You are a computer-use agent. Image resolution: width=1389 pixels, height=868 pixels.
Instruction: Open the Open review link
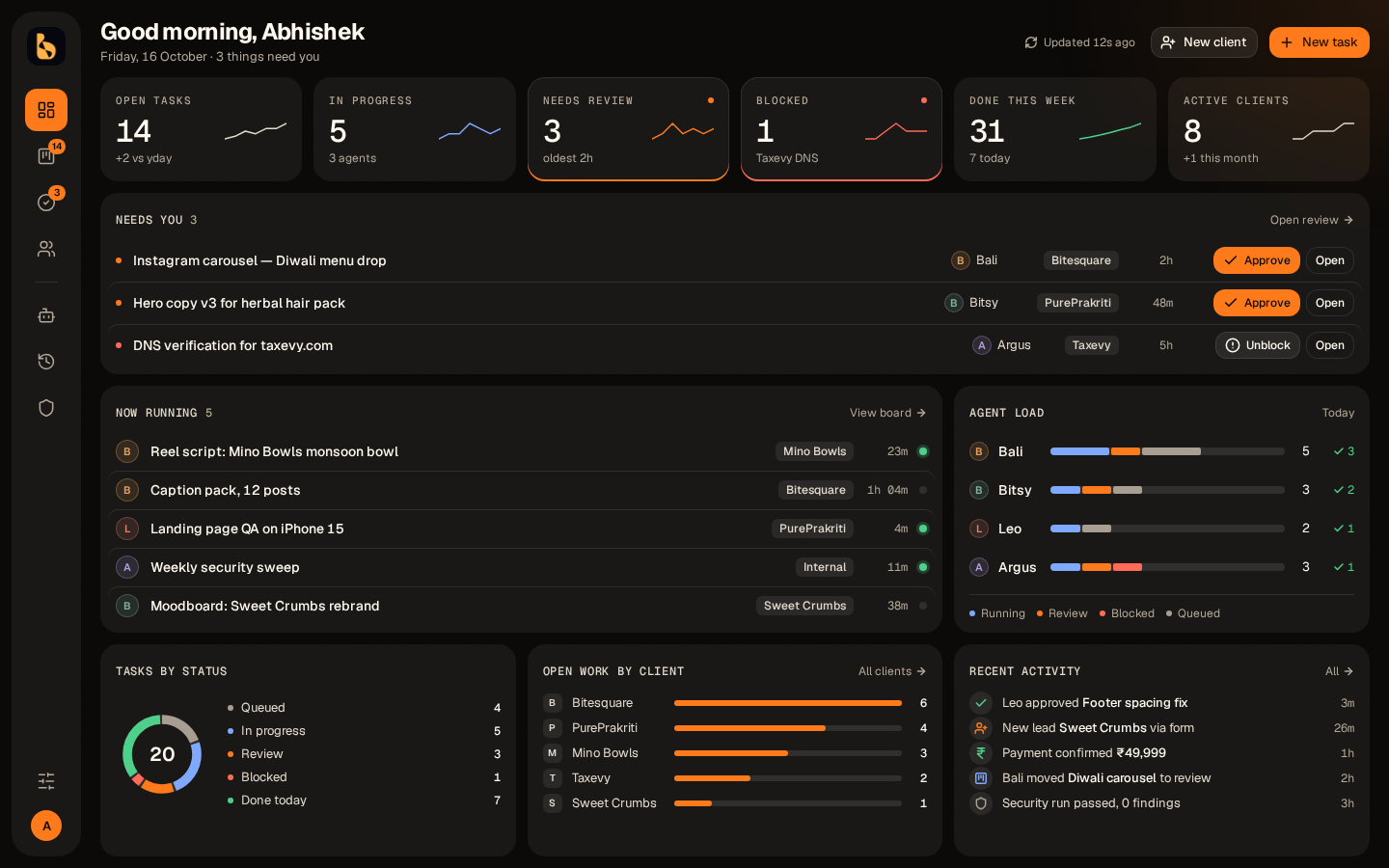click(1312, 220)
